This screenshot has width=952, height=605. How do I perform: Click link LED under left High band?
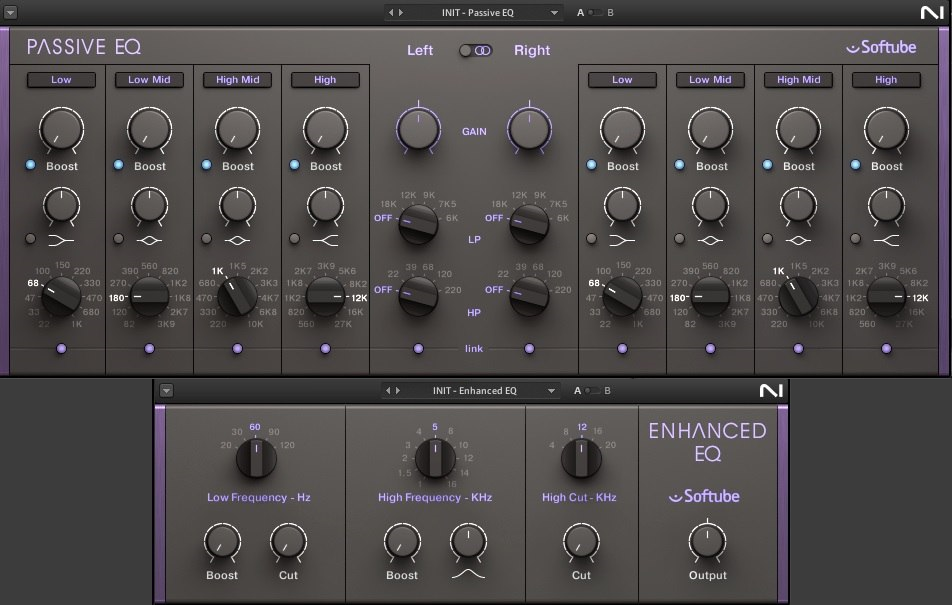click(x=325, y=349)
